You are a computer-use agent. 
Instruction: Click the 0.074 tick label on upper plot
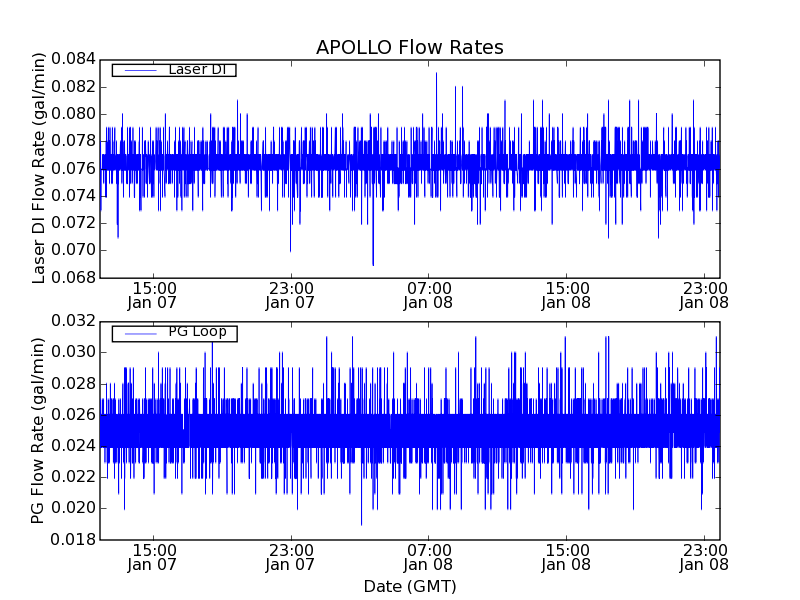(73, 195)
